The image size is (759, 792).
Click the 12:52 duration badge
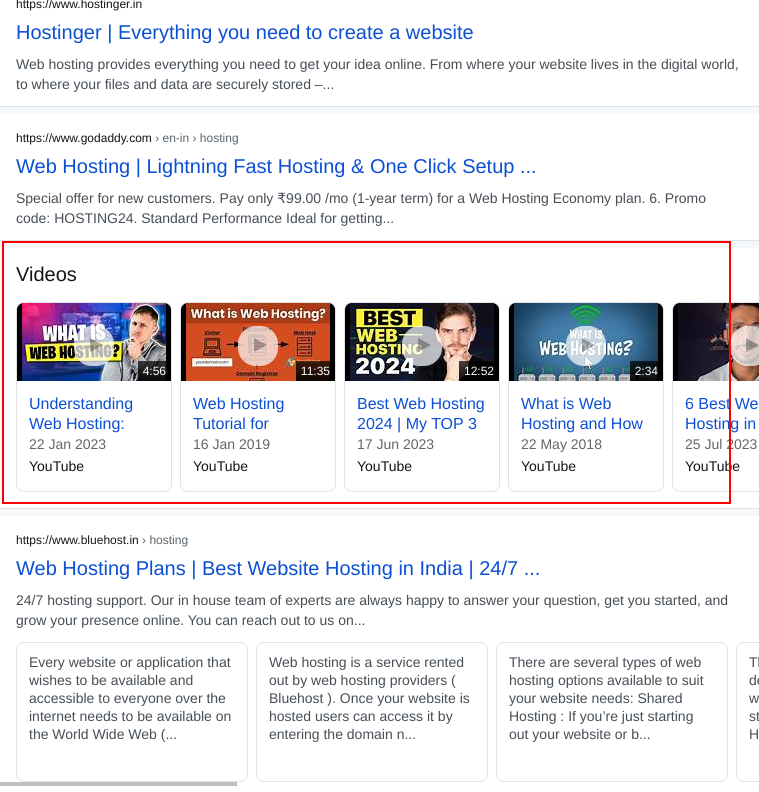click(x=479, y=371)
